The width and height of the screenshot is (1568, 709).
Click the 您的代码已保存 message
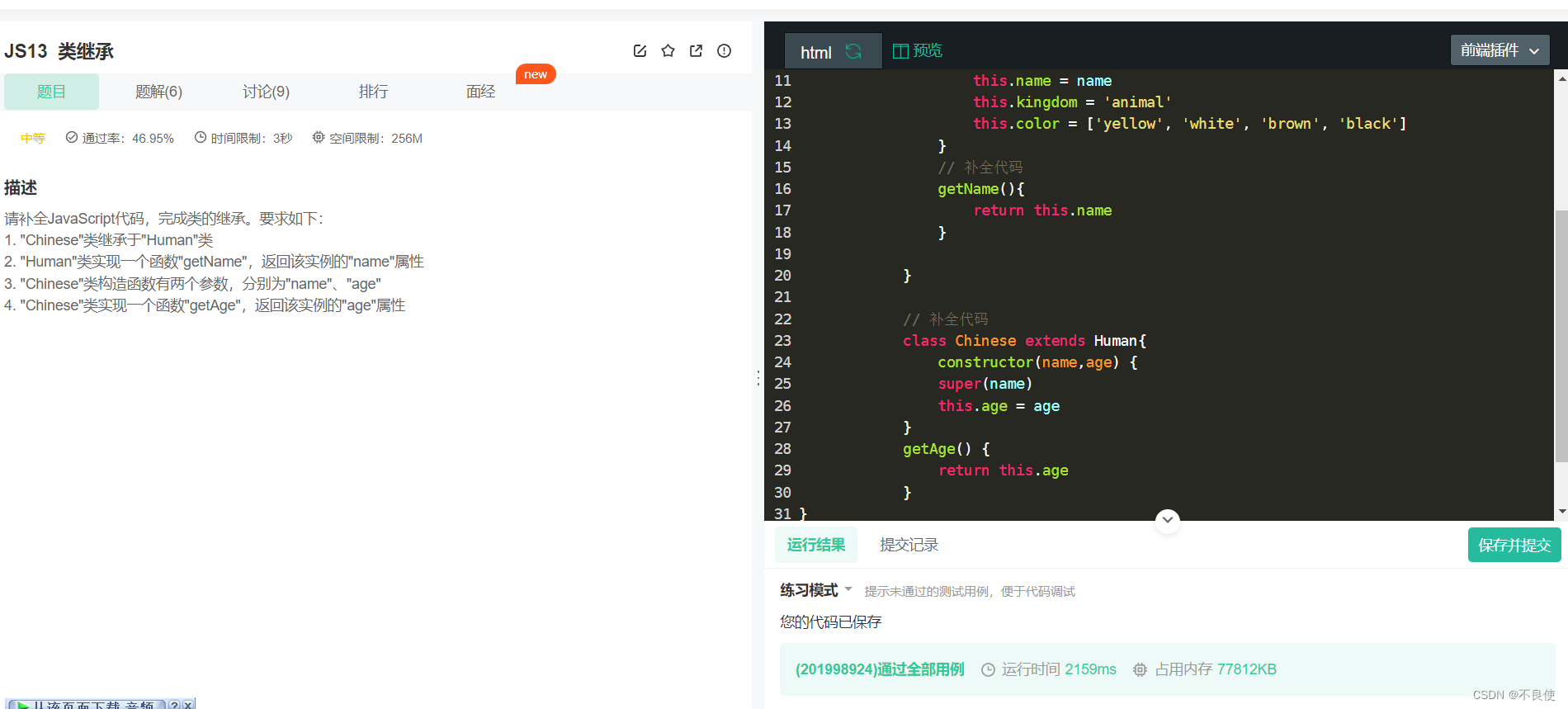830,622
